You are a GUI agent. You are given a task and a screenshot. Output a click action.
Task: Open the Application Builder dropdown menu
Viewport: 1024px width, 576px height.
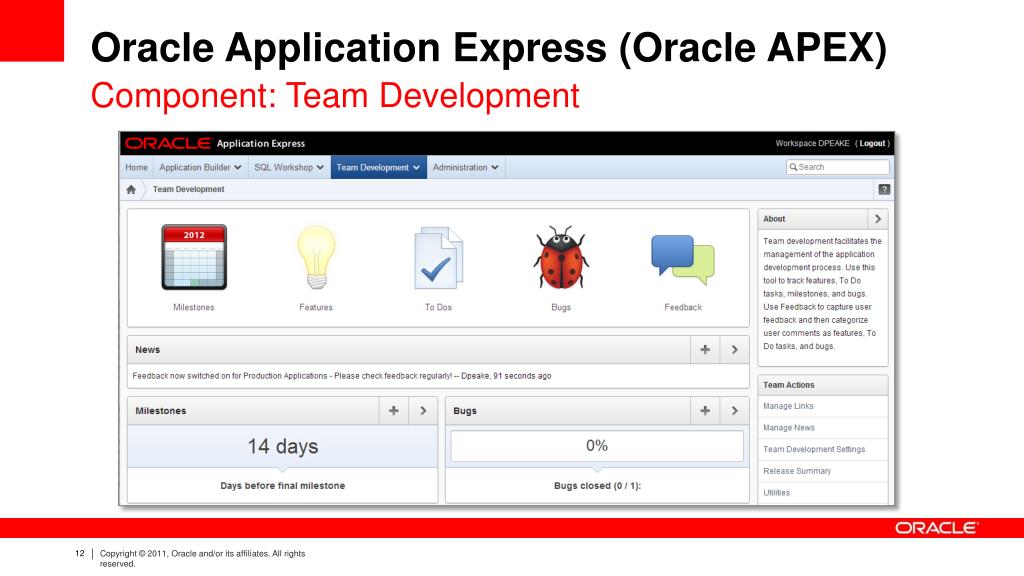pos(200,168)
